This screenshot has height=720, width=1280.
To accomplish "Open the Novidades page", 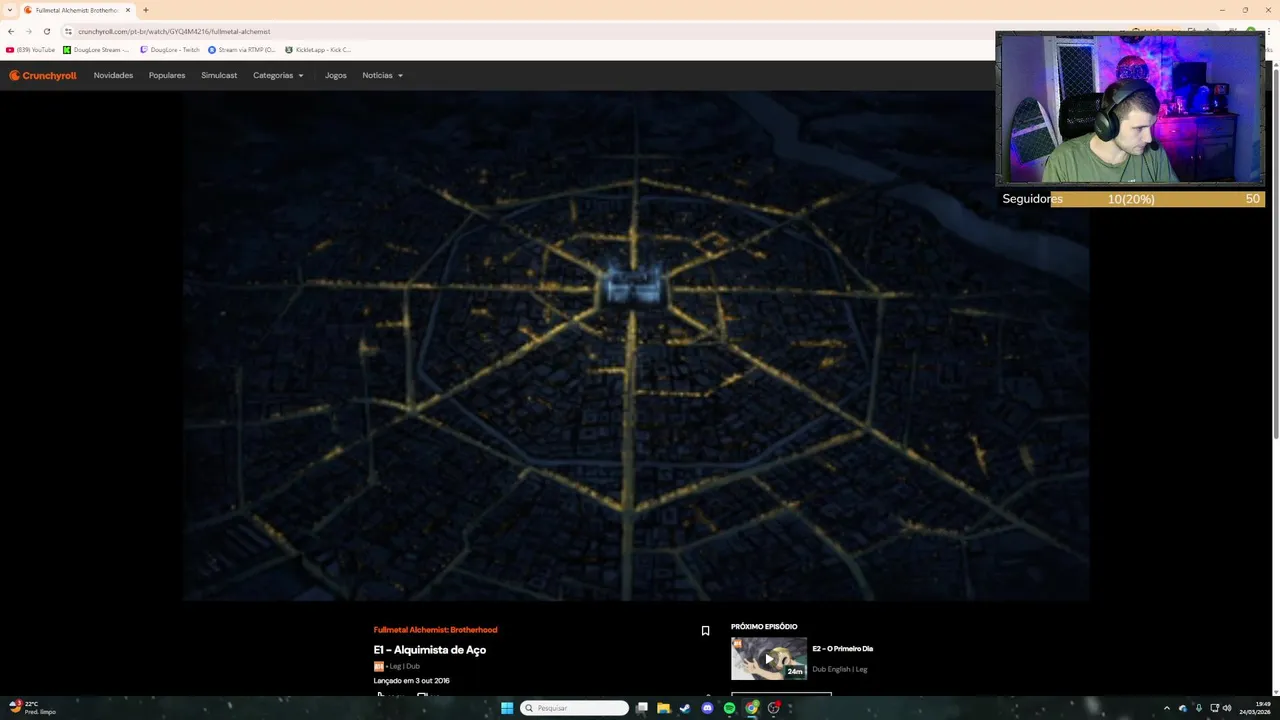I will (113, 75).
